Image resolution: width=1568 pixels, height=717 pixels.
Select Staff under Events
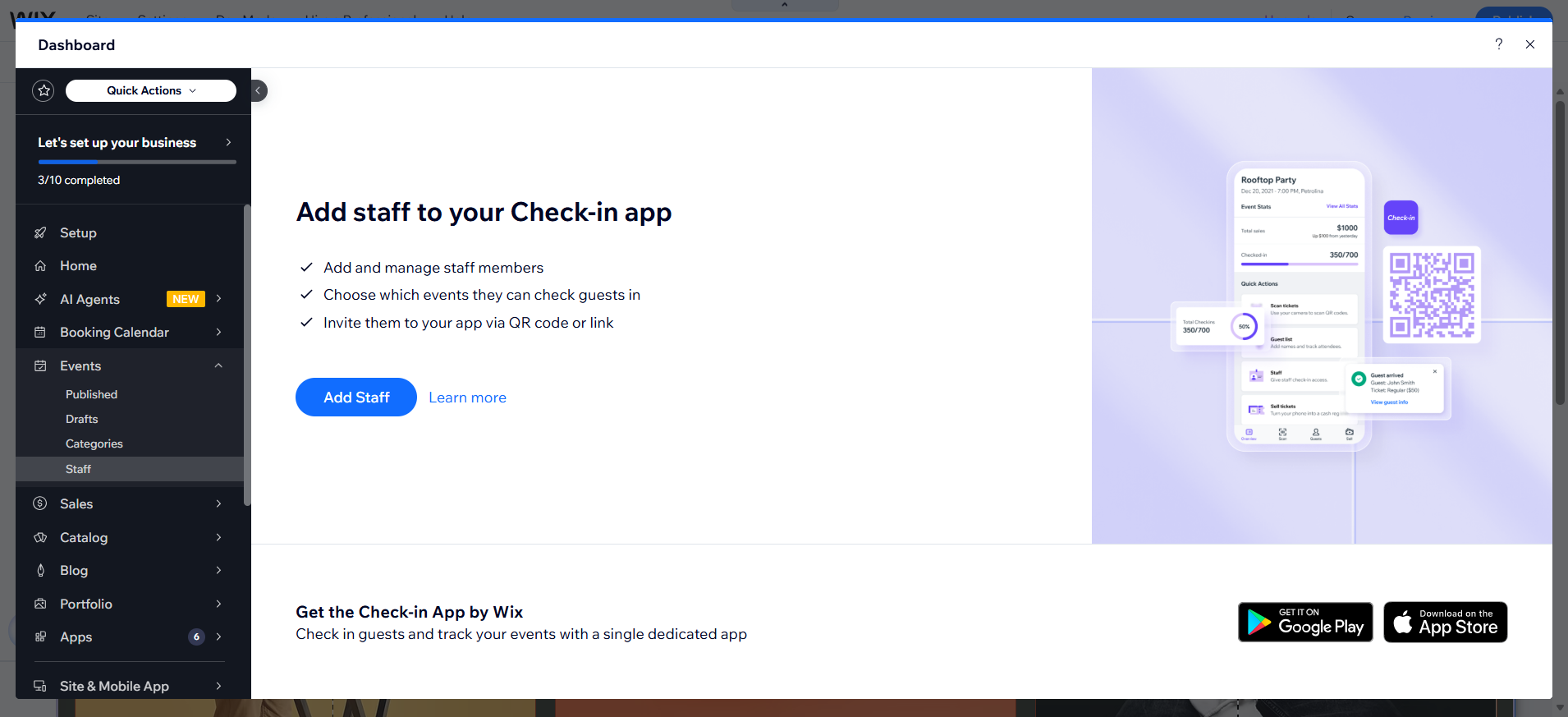[x=131, y=469]
